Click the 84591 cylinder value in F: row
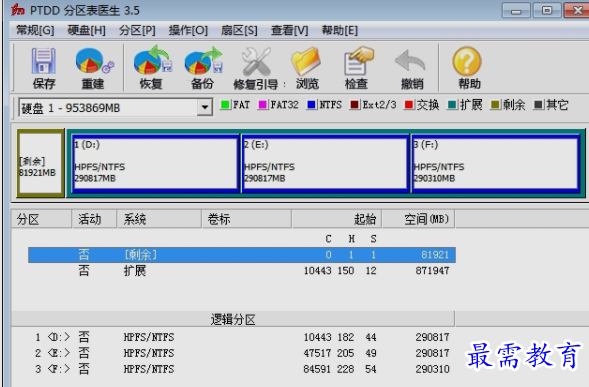Screen dimensions: 589x387 pos(317,369)
